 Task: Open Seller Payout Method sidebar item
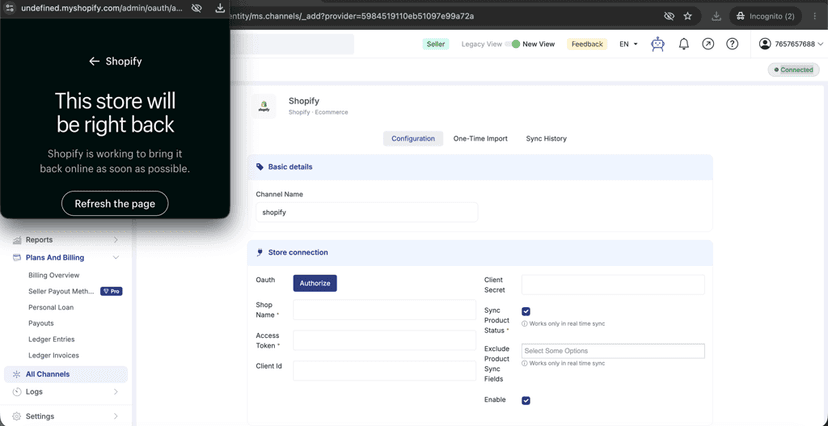pyautogui.click(x=61, y=291)
